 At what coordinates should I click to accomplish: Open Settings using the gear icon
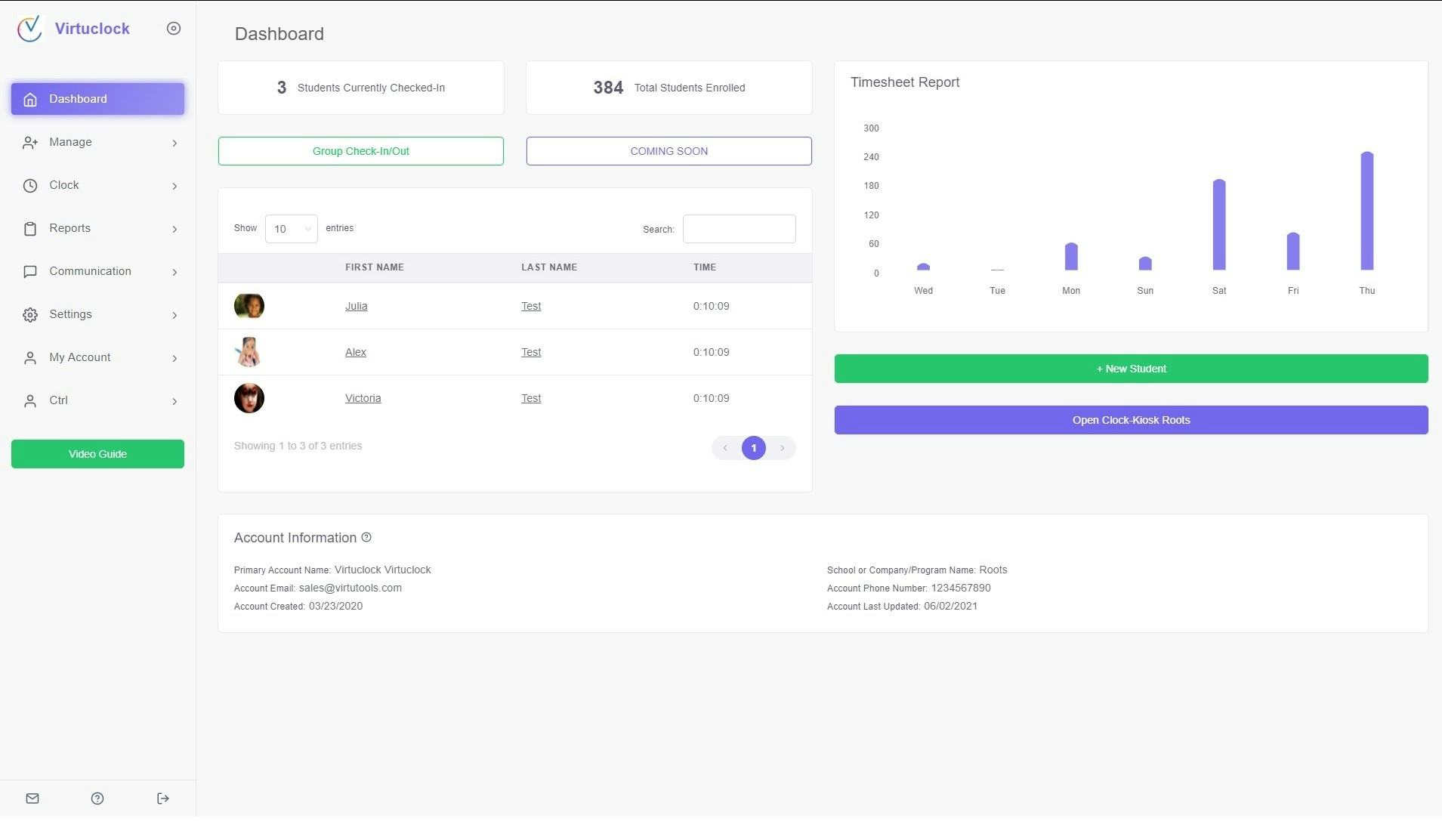click(x=30, y=314)
